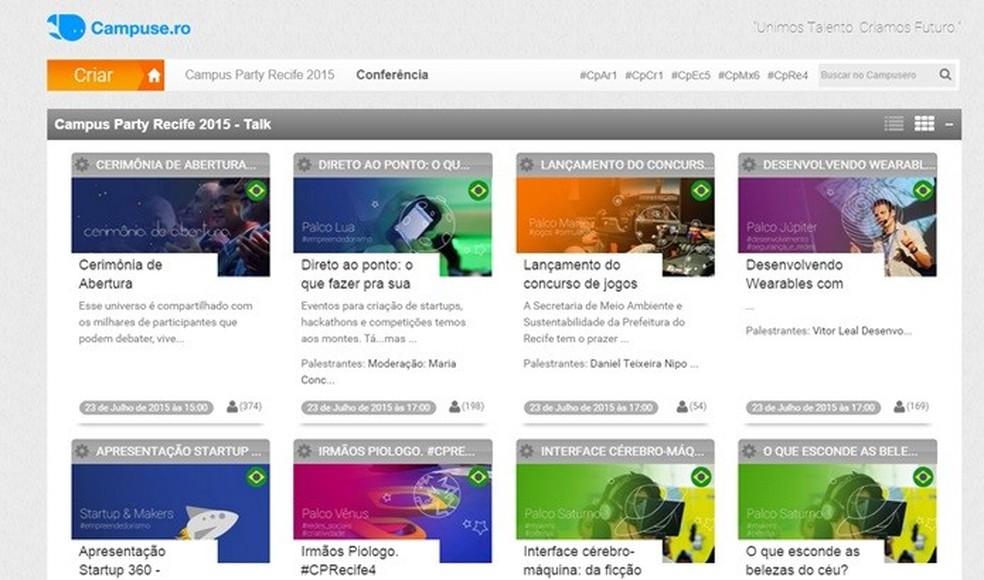Viewport: 984px width, 580px height.
Task: Click the 'Campus Party Recife 2015 - Talk' header
Action: click(504, 124)
